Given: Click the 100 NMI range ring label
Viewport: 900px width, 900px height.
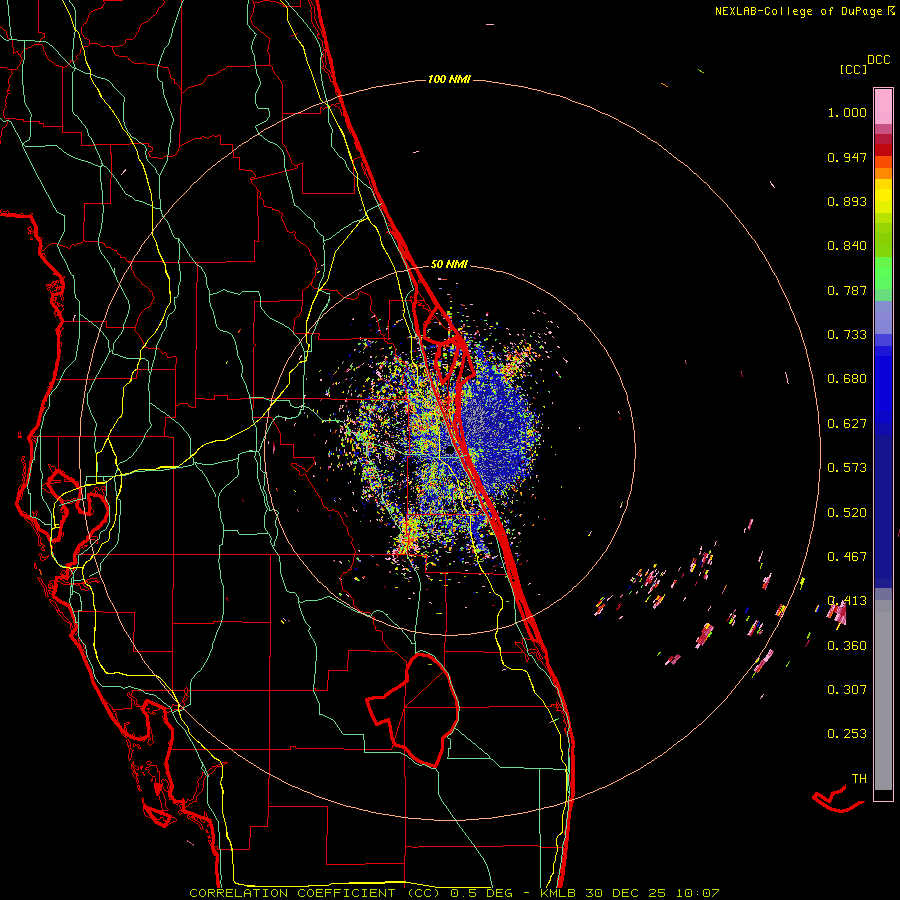Looking at the screenshot, I should pyautogui.click(x=449, y=79).
